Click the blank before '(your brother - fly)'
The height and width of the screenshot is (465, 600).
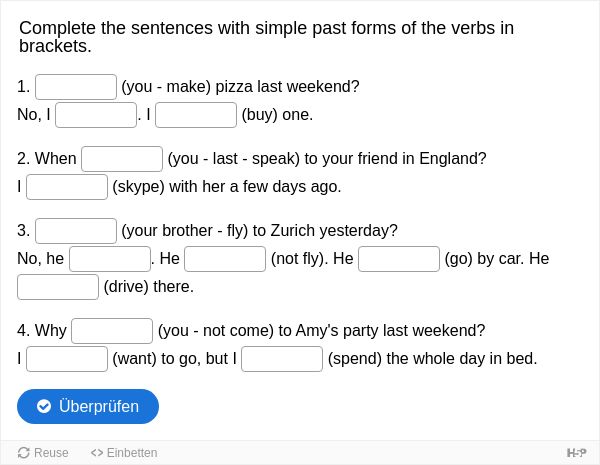(x=76, y=231)
